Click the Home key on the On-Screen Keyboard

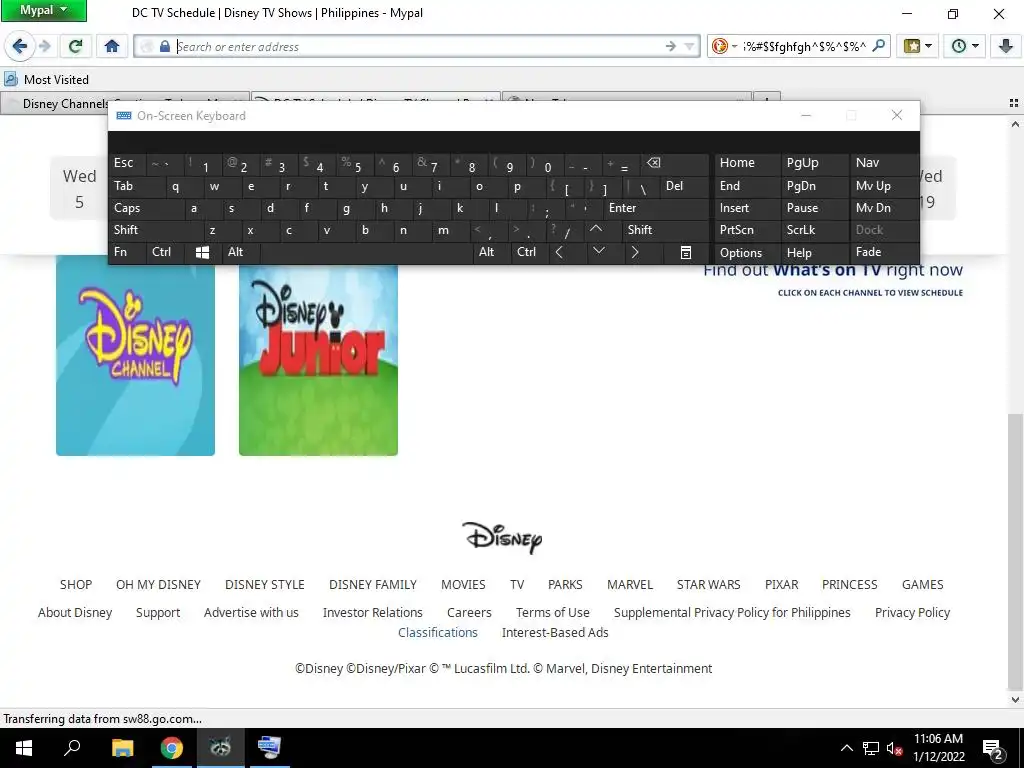(747, 163)
